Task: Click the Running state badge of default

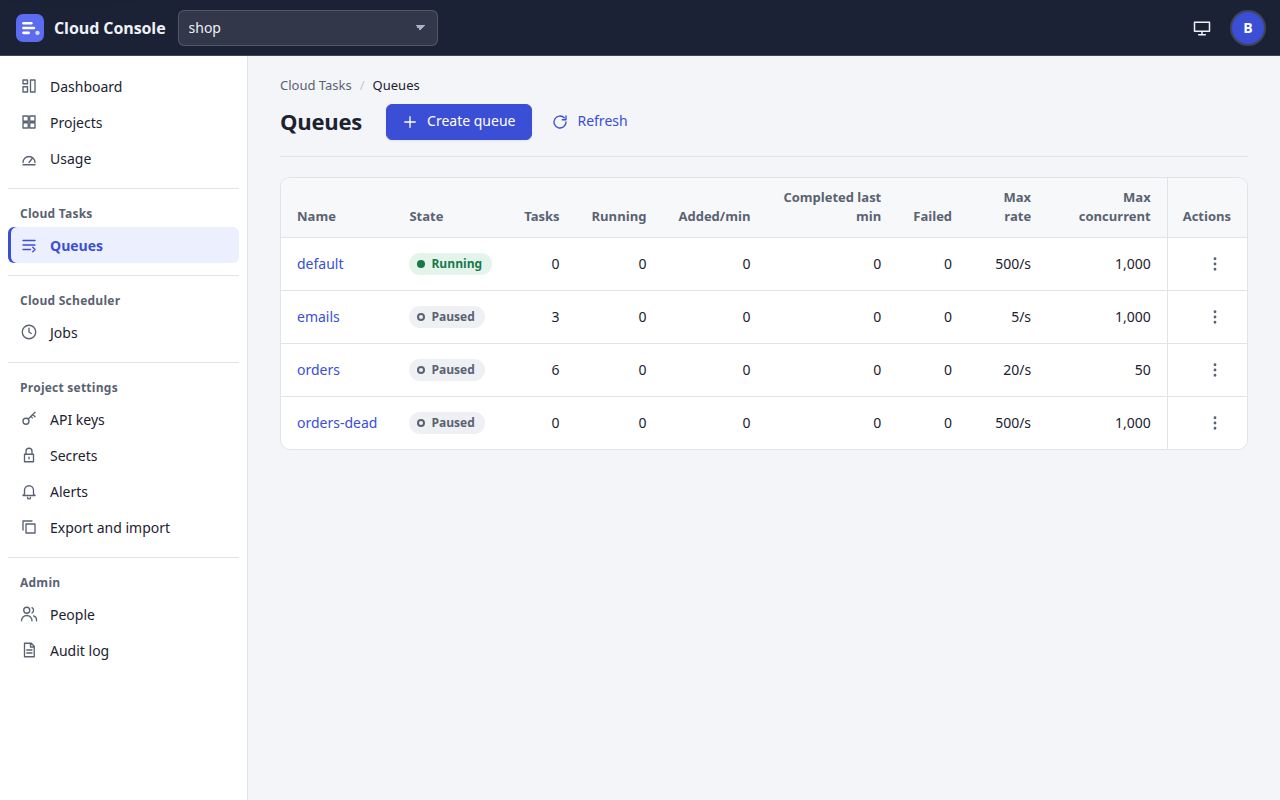Action: pyautogui.click(x=450, y=264)
